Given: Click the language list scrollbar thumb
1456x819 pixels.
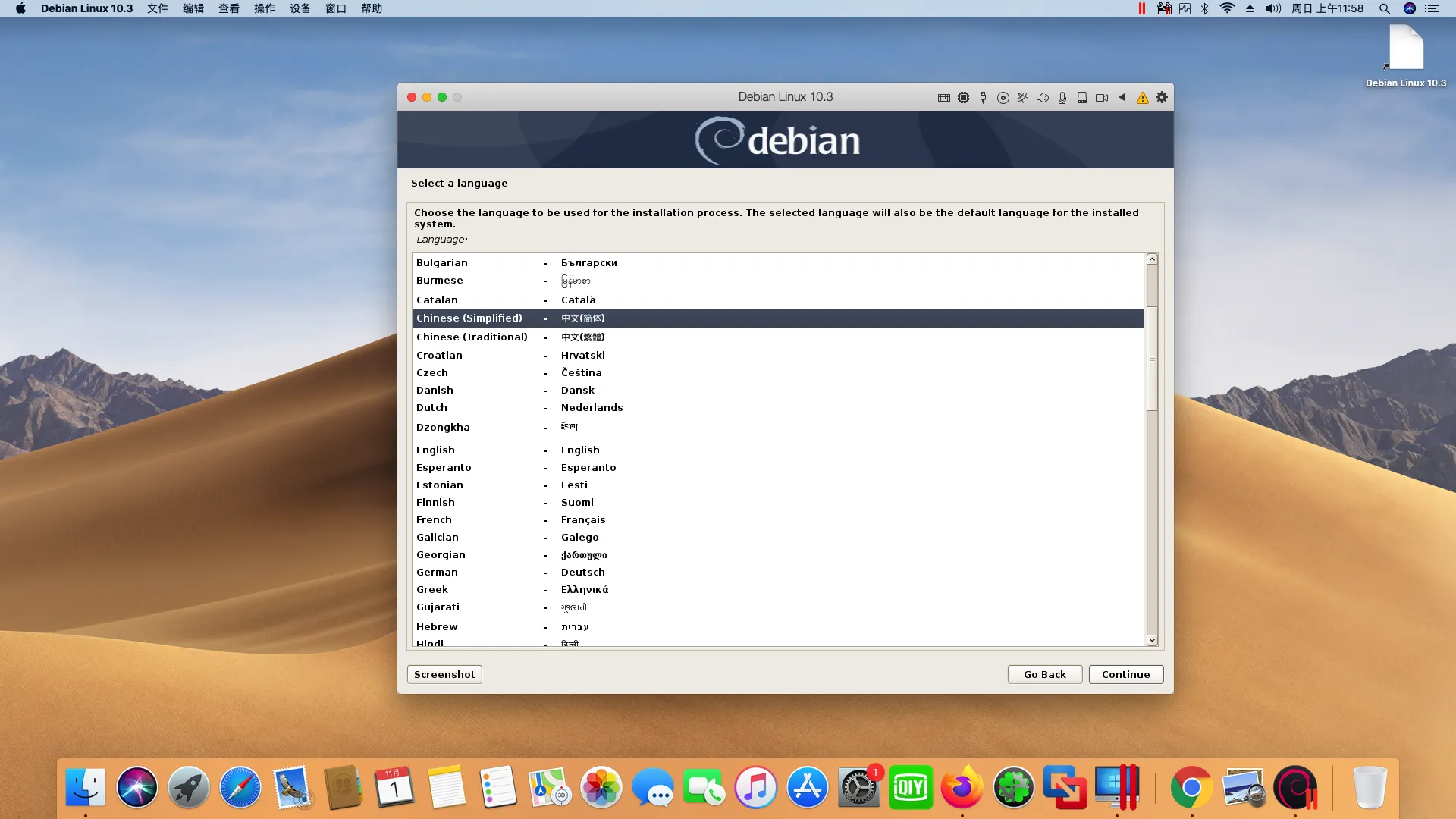Looking at the screenshot, I should 1152,358.
